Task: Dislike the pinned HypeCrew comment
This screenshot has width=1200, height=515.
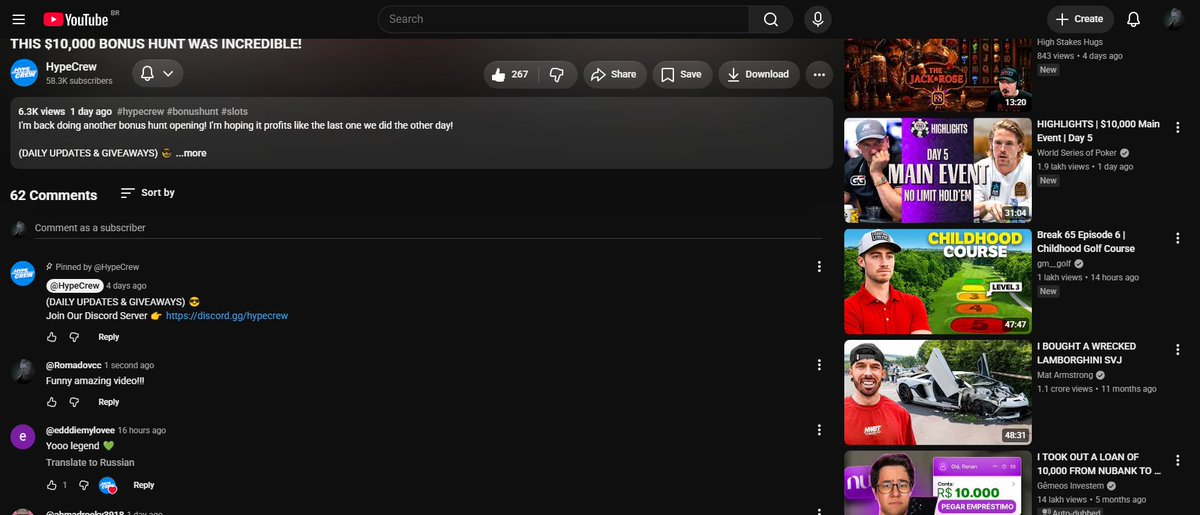Action: click(x=74, y=337)
